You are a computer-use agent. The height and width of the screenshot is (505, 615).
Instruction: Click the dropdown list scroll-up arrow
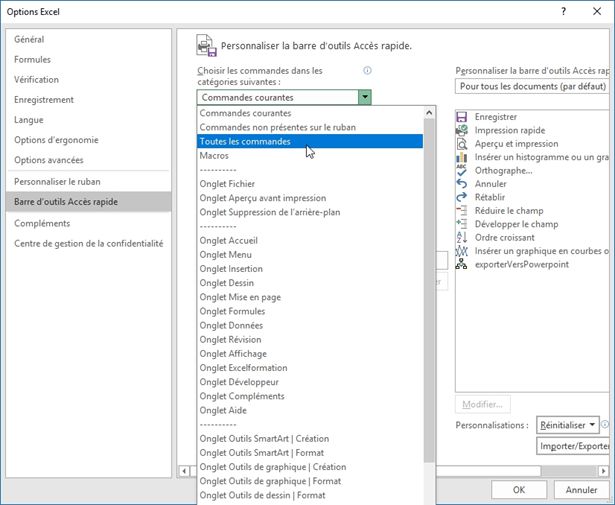pyautogui.click(x=429, y=113)
